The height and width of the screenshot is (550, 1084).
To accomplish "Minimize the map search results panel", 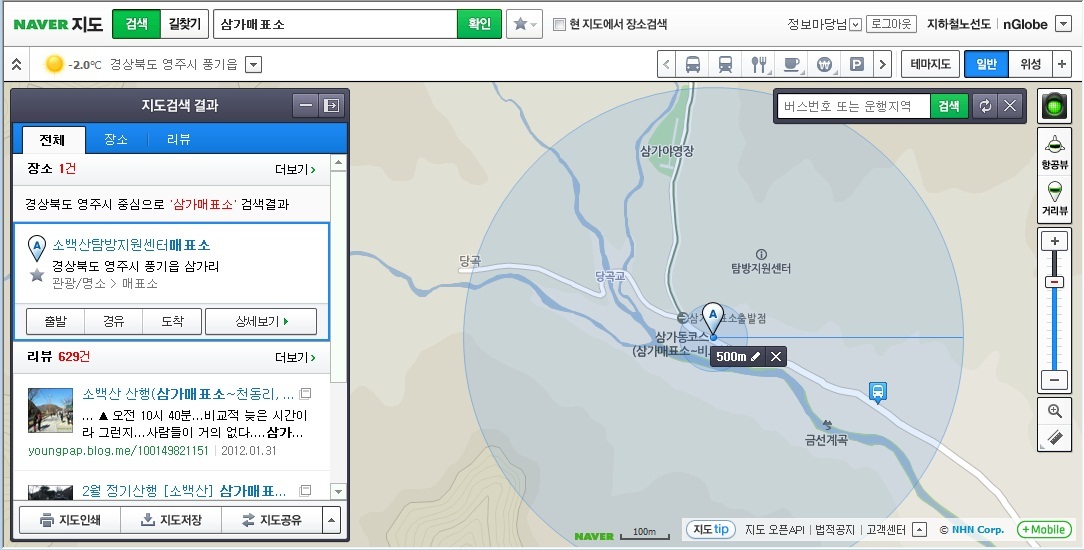I will pos(306,106).
